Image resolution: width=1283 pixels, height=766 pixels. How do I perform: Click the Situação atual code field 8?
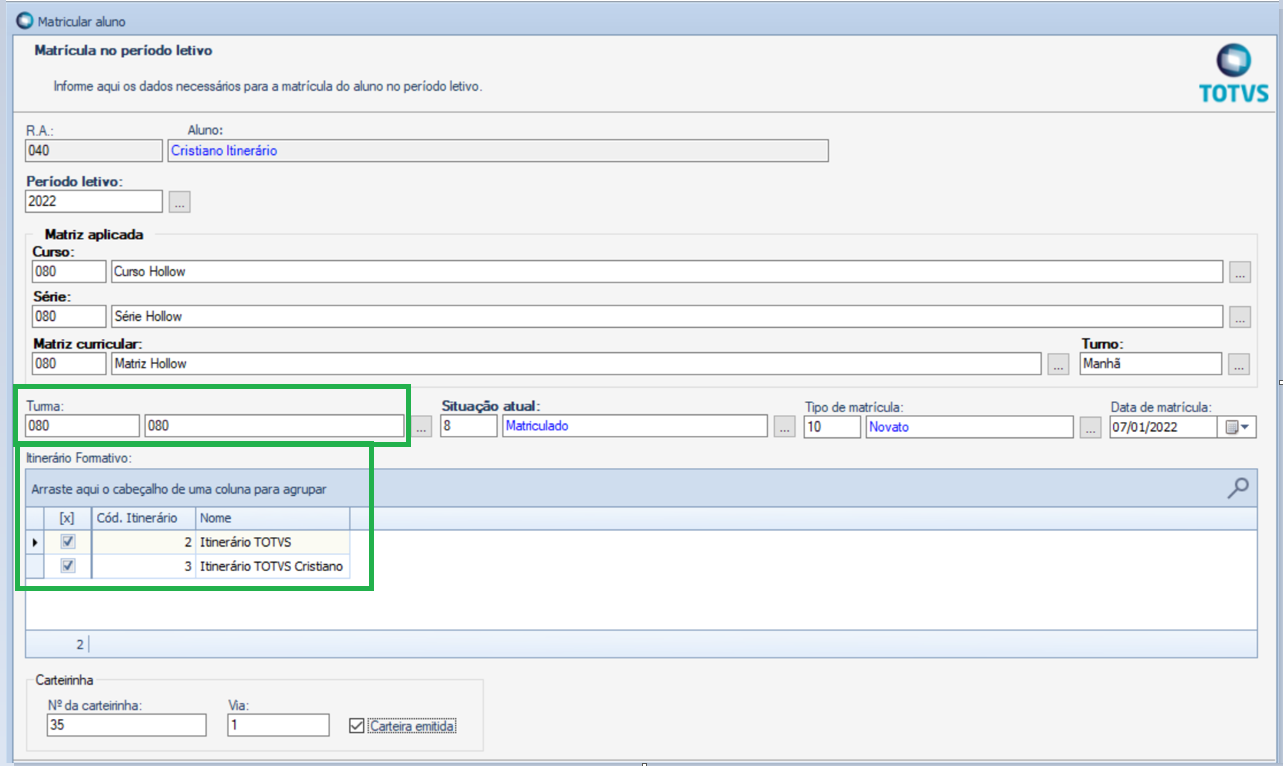[x=469, y=426]
